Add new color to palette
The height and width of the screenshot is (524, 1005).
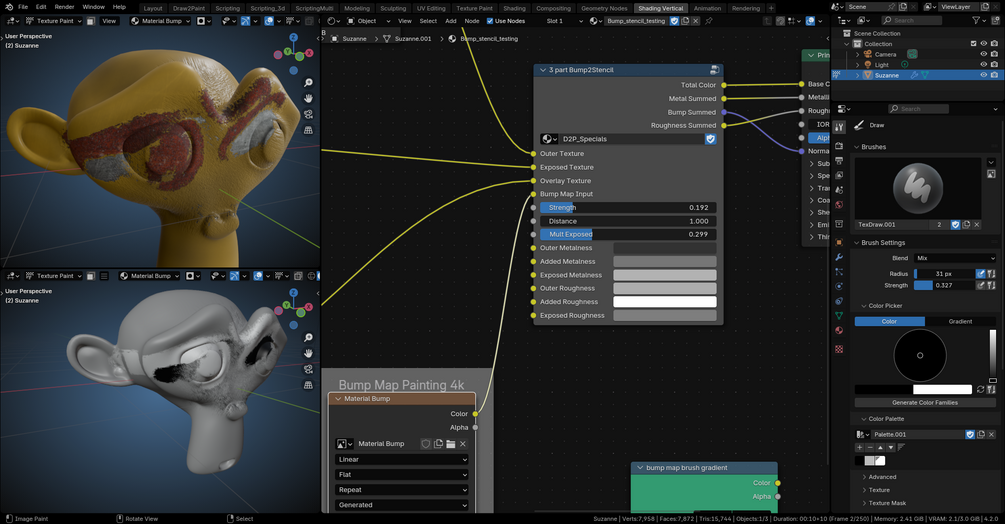click(x=860, y=447)
